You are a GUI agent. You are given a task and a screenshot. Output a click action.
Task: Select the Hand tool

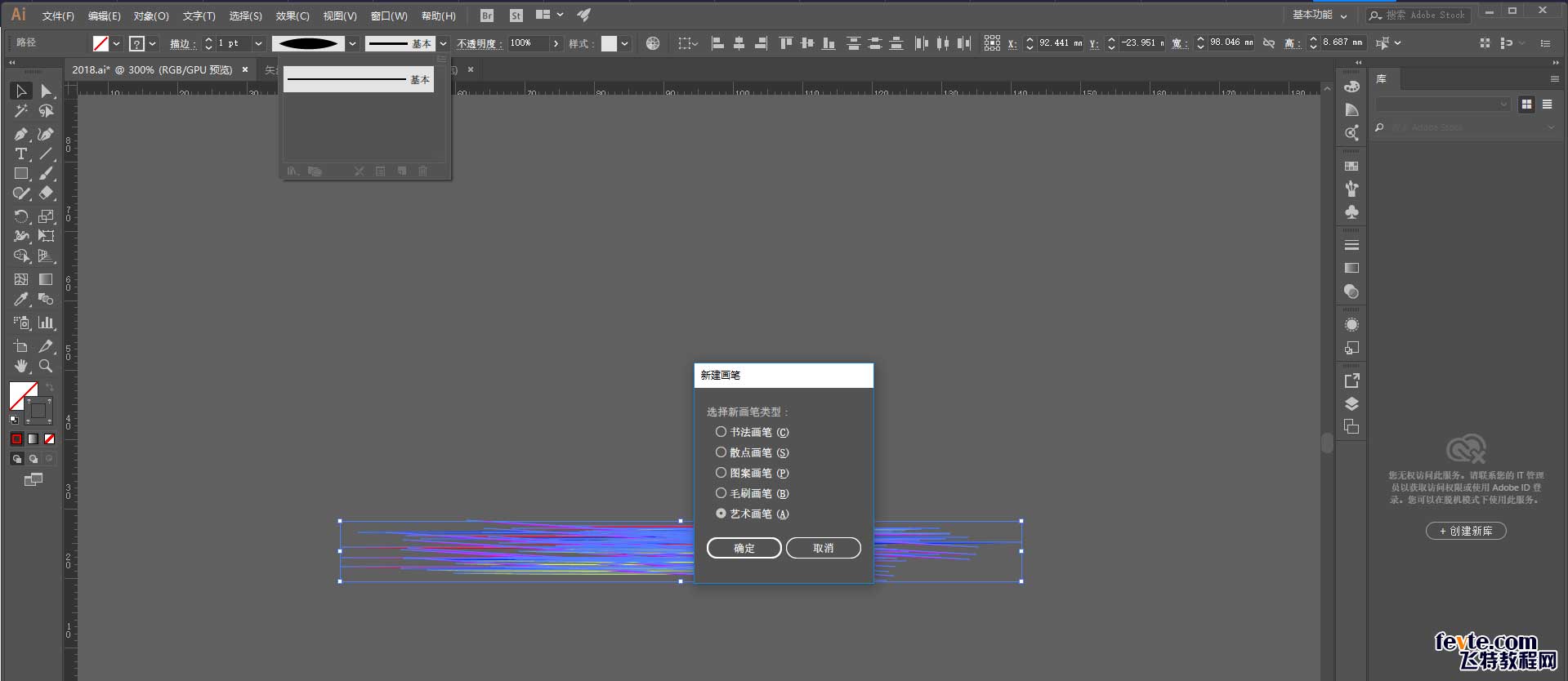[x=21, y=366]
